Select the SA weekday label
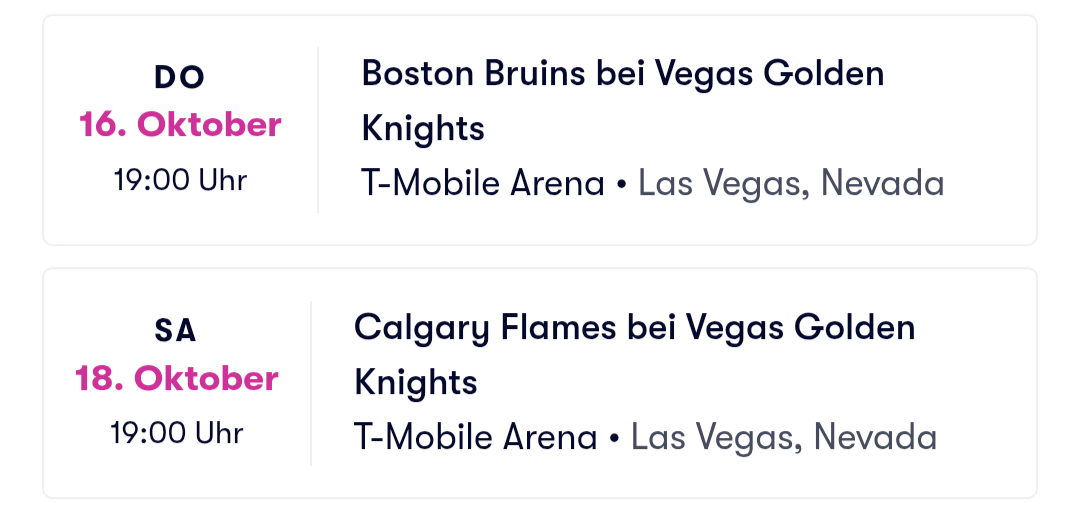Image resolution: width=1080 pixels, height=516 pixels. (x=176, y=331)
